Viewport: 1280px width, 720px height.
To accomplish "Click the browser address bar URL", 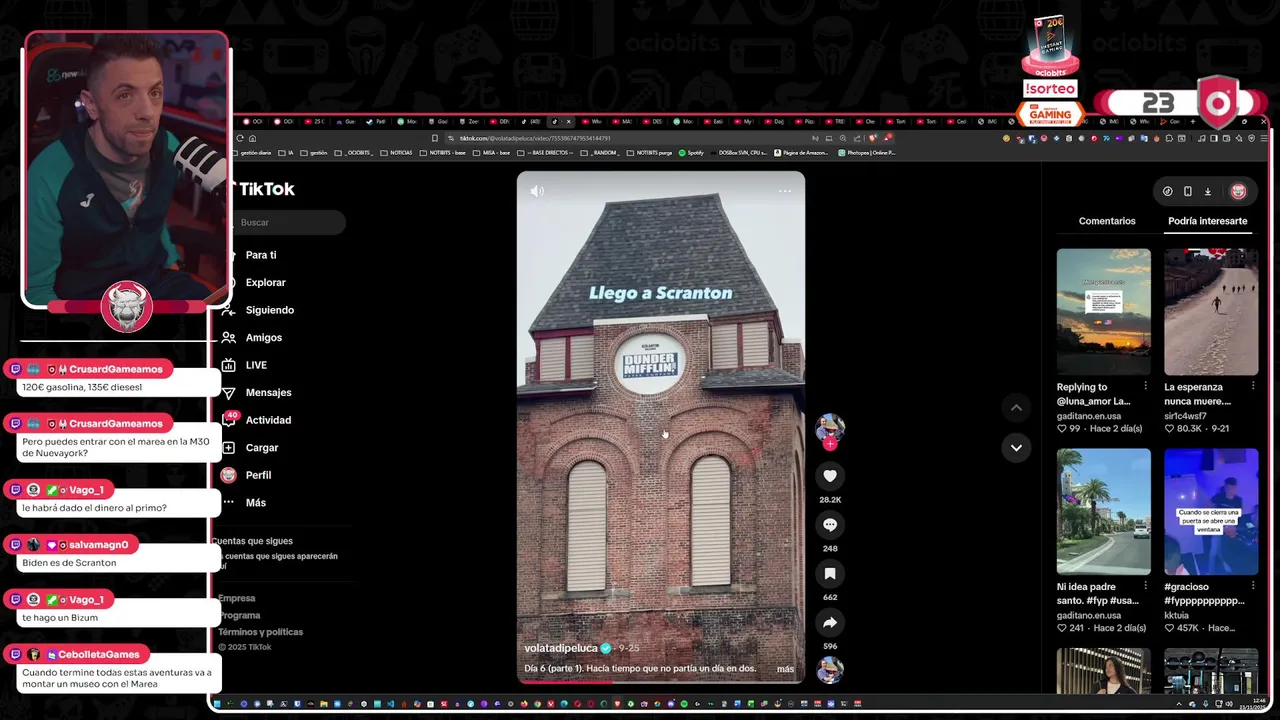I will click(535, 138).
